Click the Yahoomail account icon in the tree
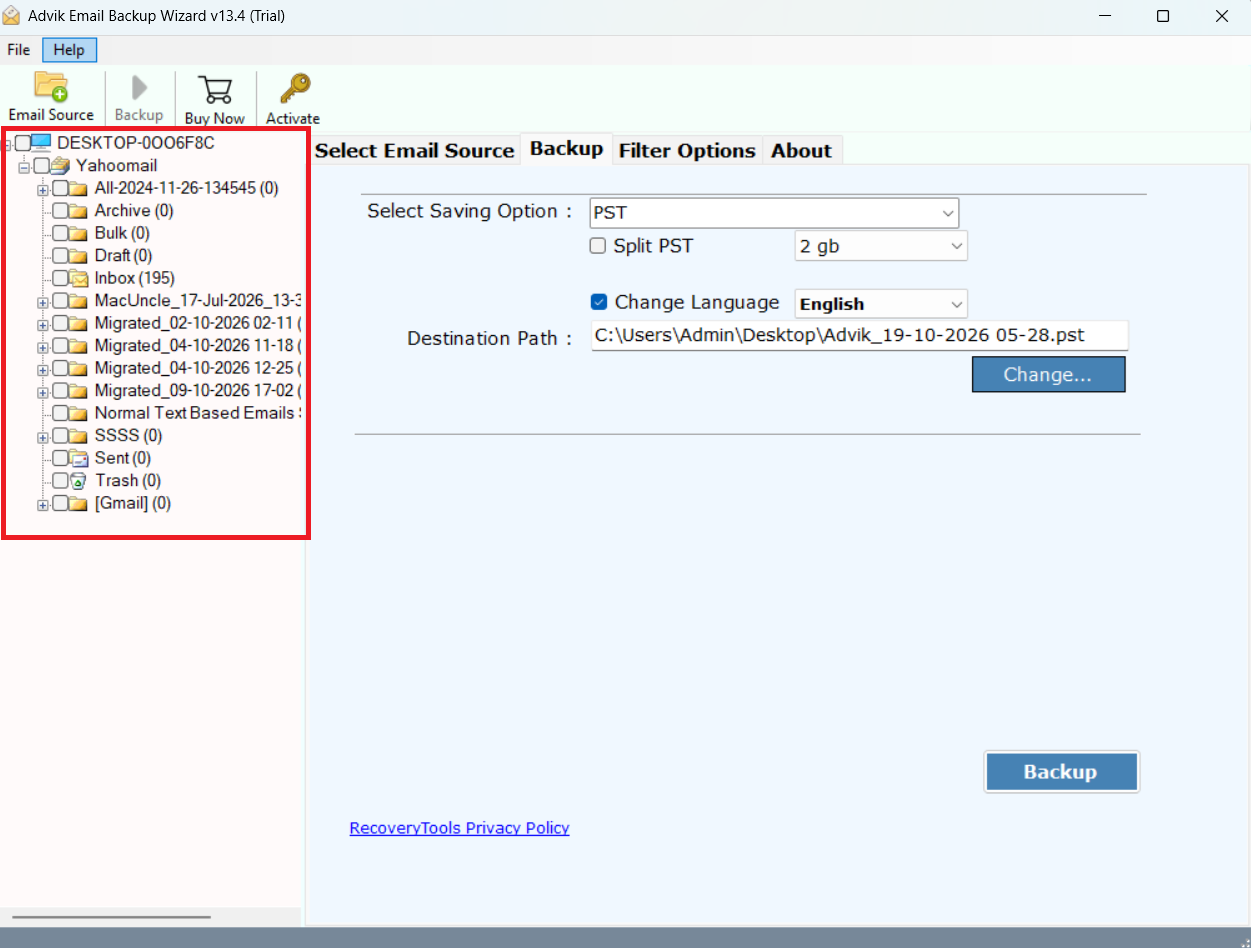The width and height of the screenshot is (1251, 948). [x=60, y=166]
